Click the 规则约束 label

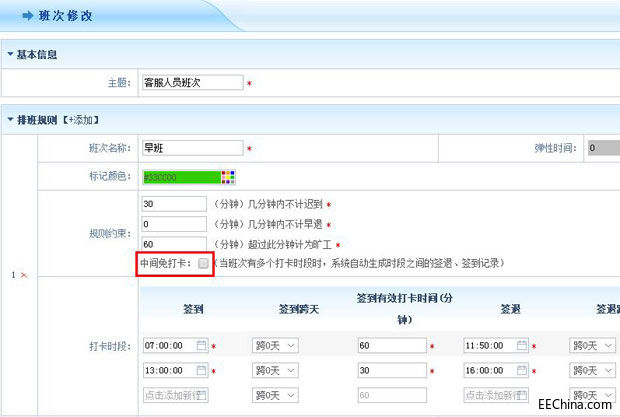coord(110,234)
